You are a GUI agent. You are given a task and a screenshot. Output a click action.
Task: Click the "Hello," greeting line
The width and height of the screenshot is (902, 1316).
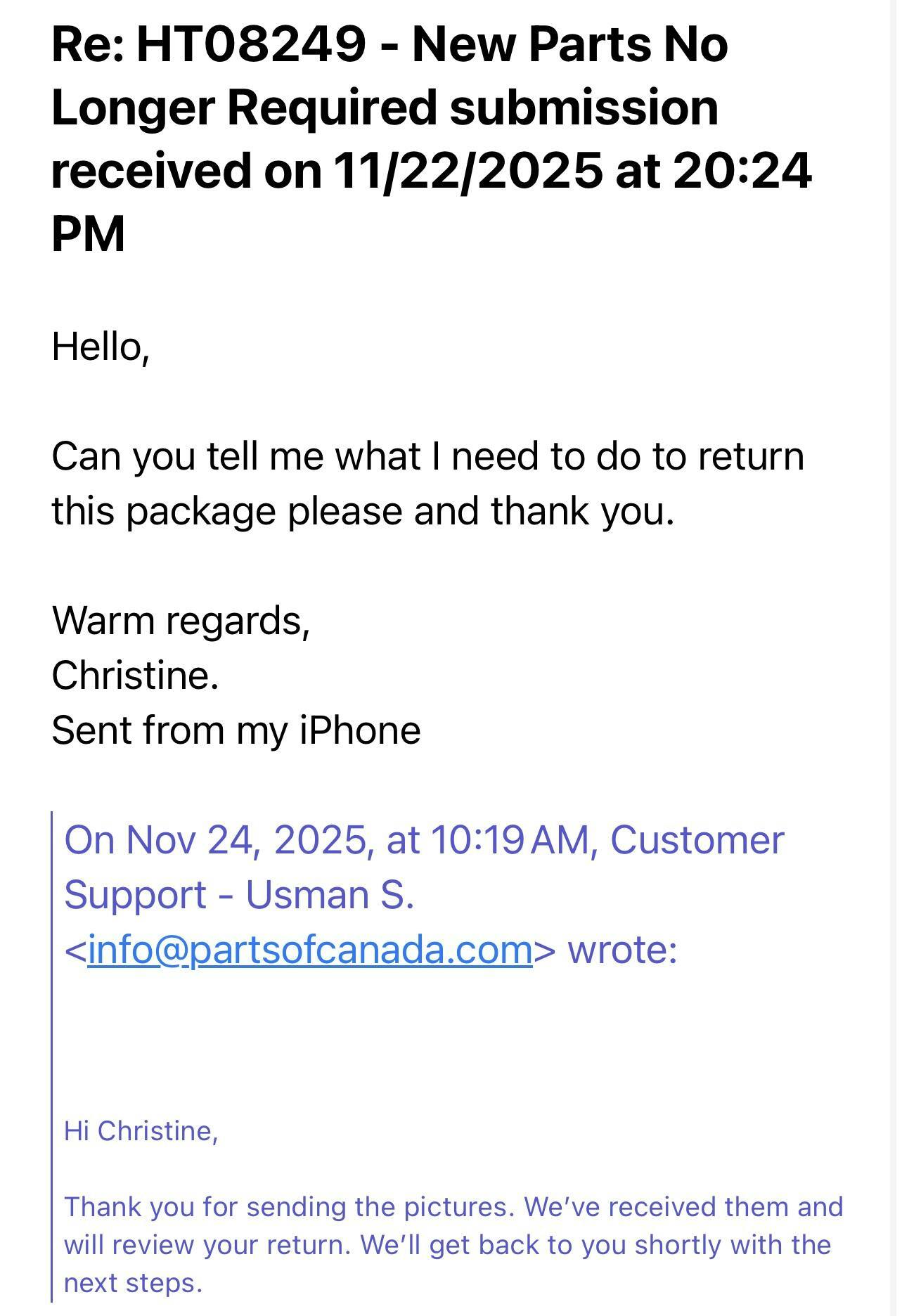pyautogui.click(x=101, y=347)
